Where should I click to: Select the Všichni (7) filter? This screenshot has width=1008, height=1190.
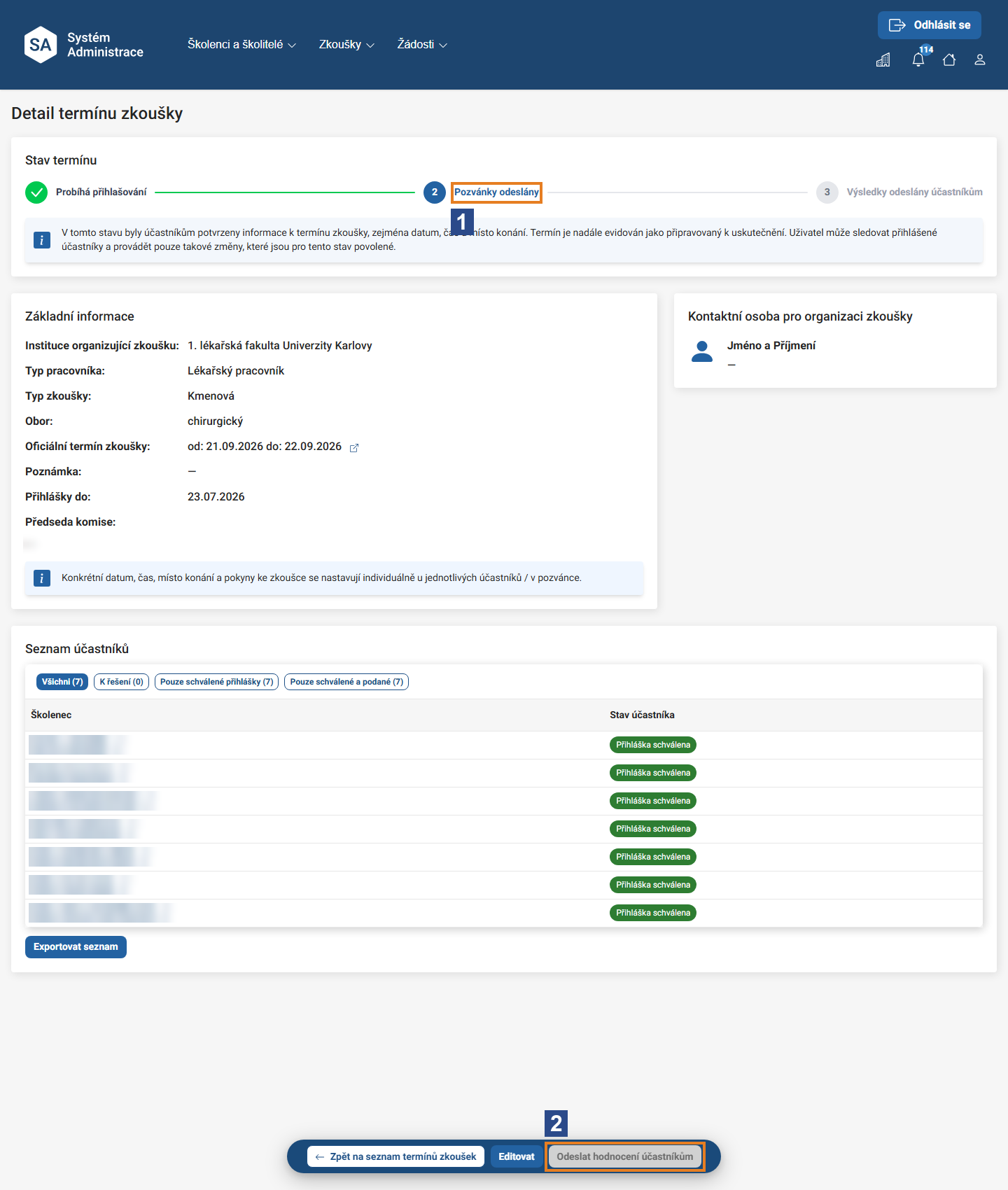tap(62, 682)
